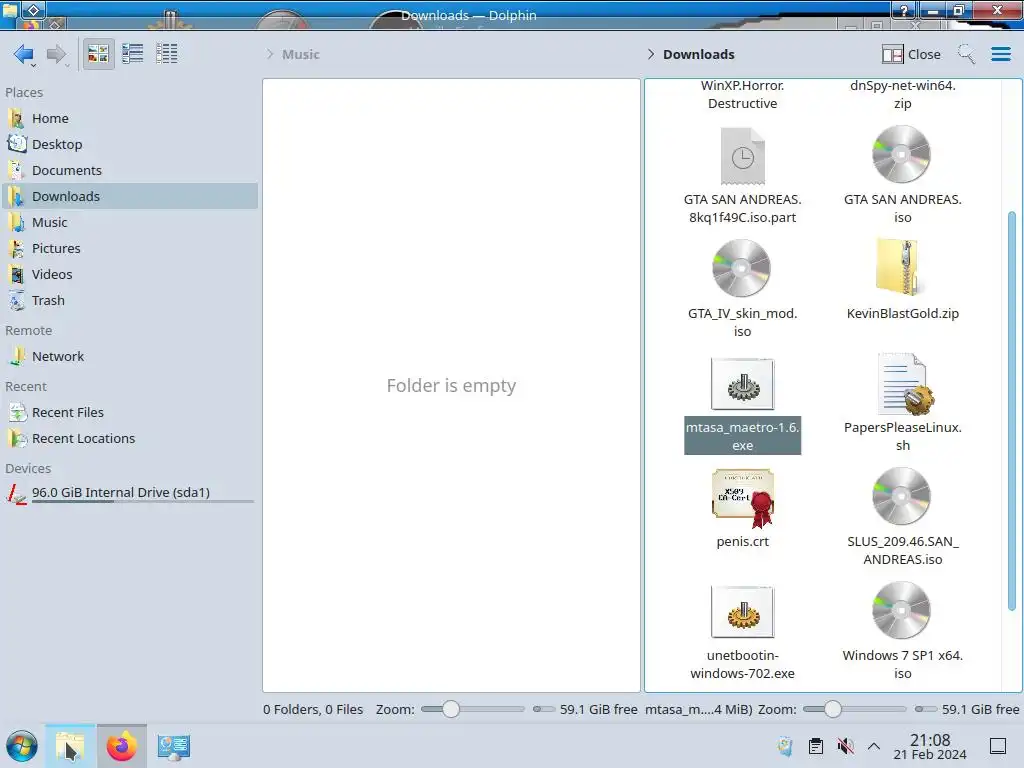Go back with the blue arrow
This screenshot has height=768, width=1024.
point(24,54)
